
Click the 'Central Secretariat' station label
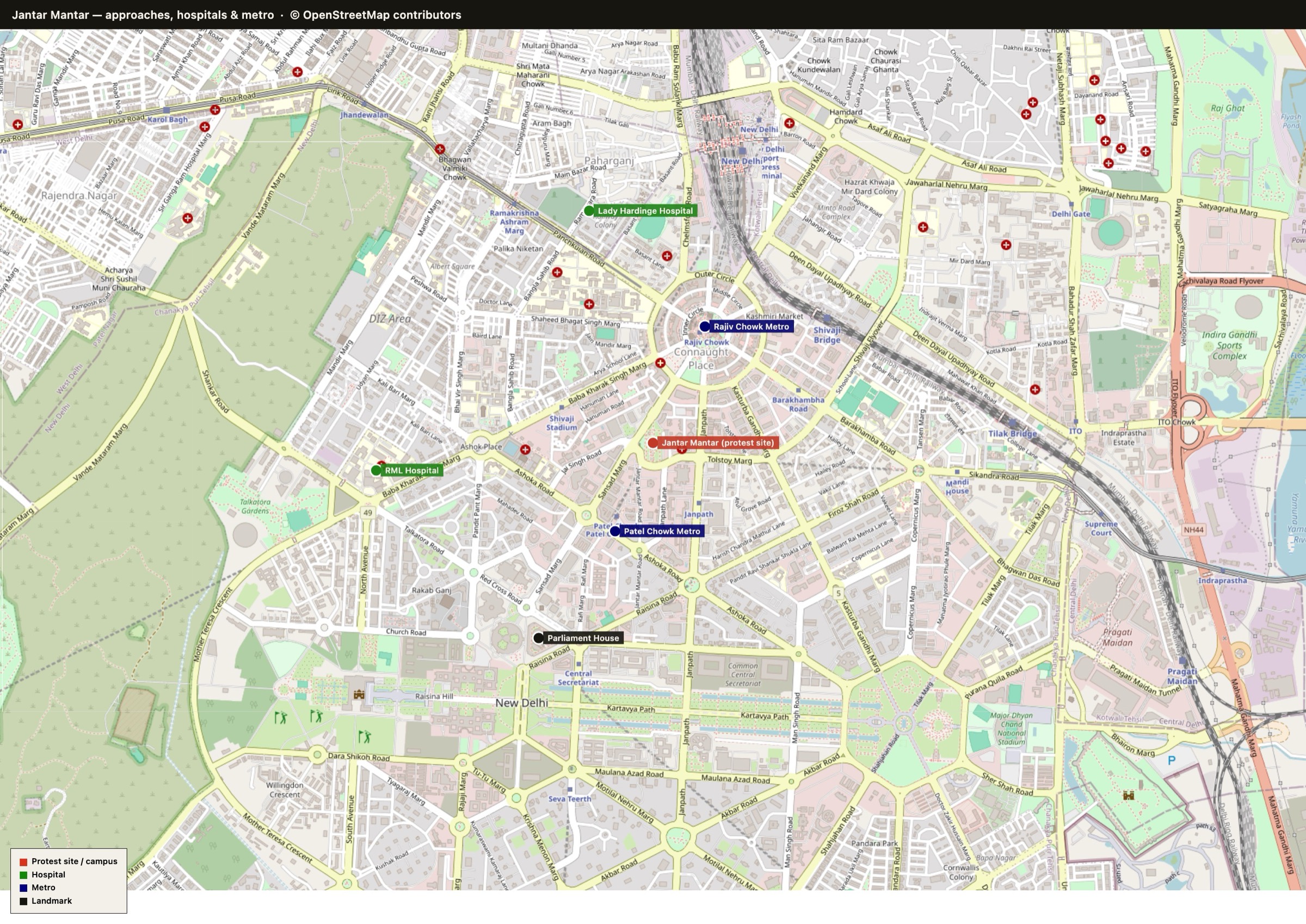pos(578,679)
